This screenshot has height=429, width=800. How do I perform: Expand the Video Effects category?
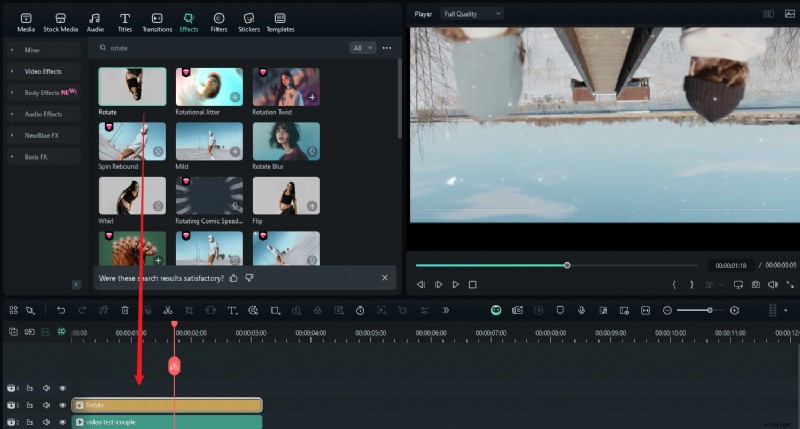(x=44, y=71)
